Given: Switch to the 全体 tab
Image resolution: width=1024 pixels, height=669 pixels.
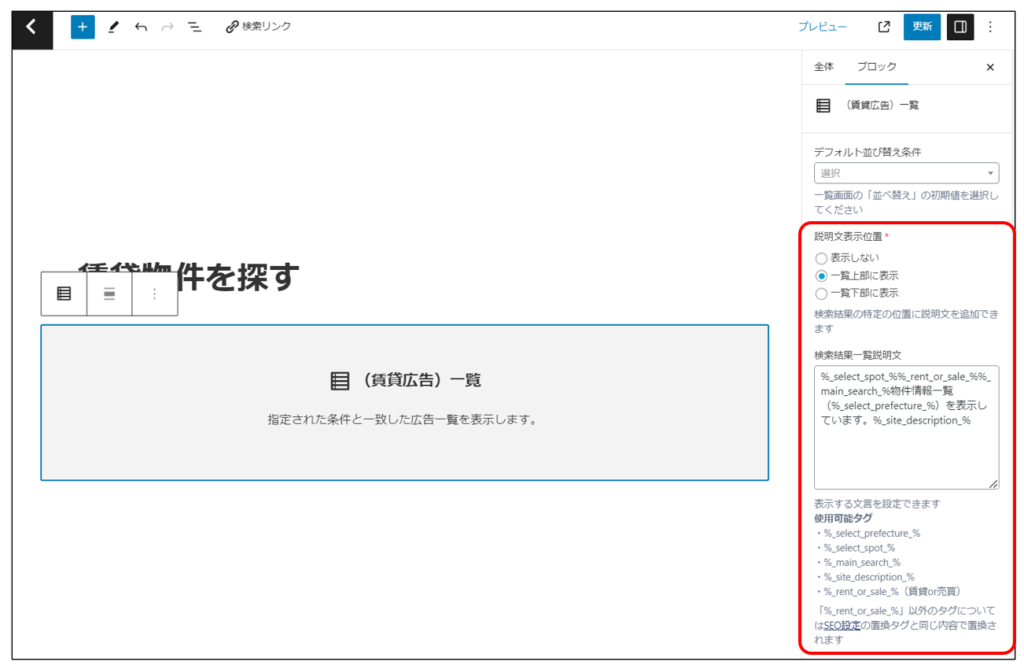Looking at the screenshot, I should pyautogui.click(x=823, y=67).
